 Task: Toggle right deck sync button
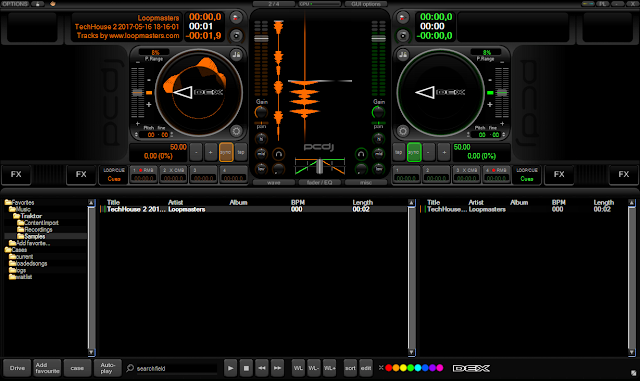click(x=414, y=152)
